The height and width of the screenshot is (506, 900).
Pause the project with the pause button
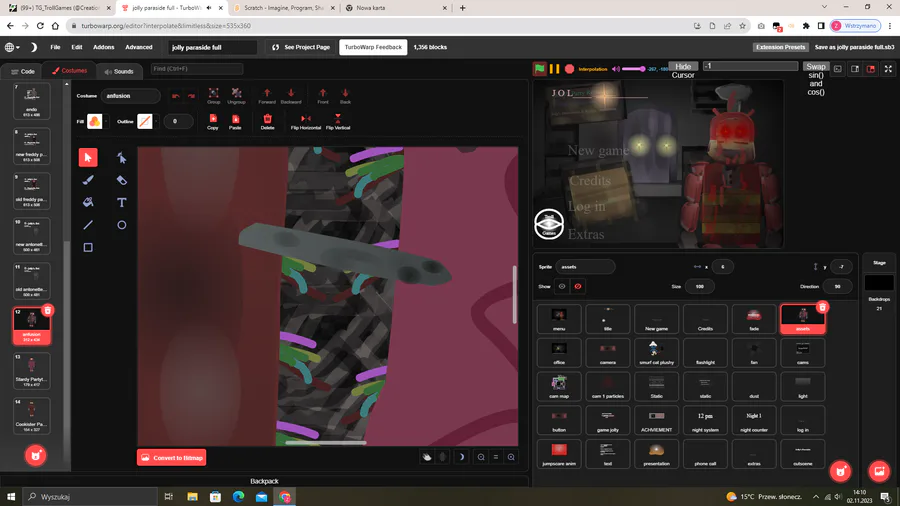[x=554, y=69]
